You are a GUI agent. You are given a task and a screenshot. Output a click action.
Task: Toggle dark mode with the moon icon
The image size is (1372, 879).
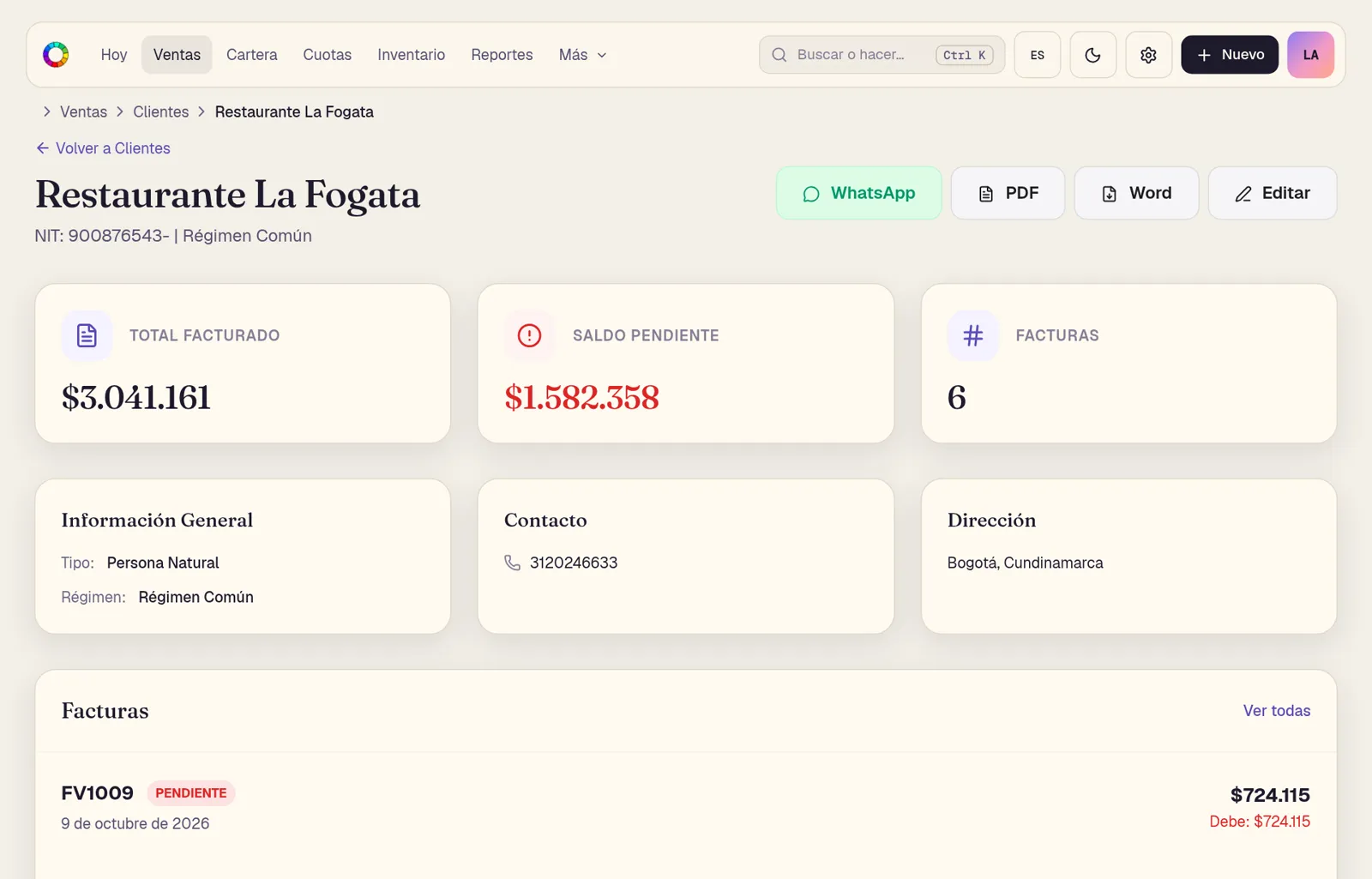coord(1092,55)
